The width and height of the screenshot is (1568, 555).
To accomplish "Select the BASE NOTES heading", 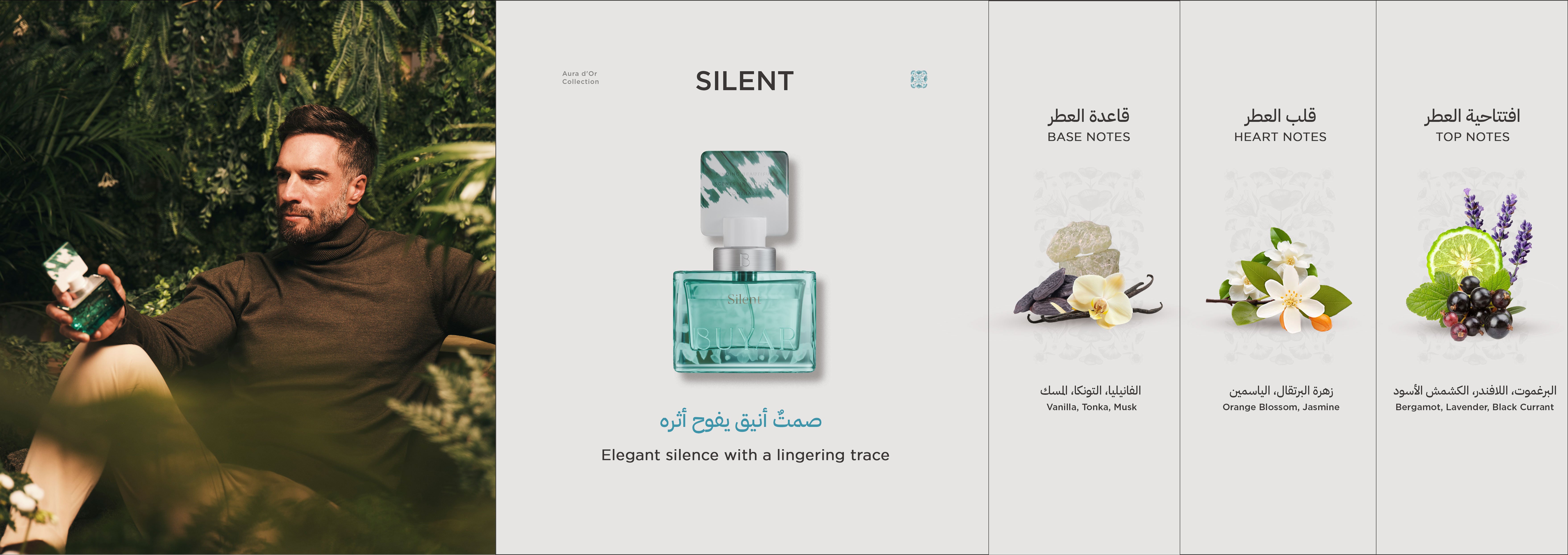I will point(1088,137).
